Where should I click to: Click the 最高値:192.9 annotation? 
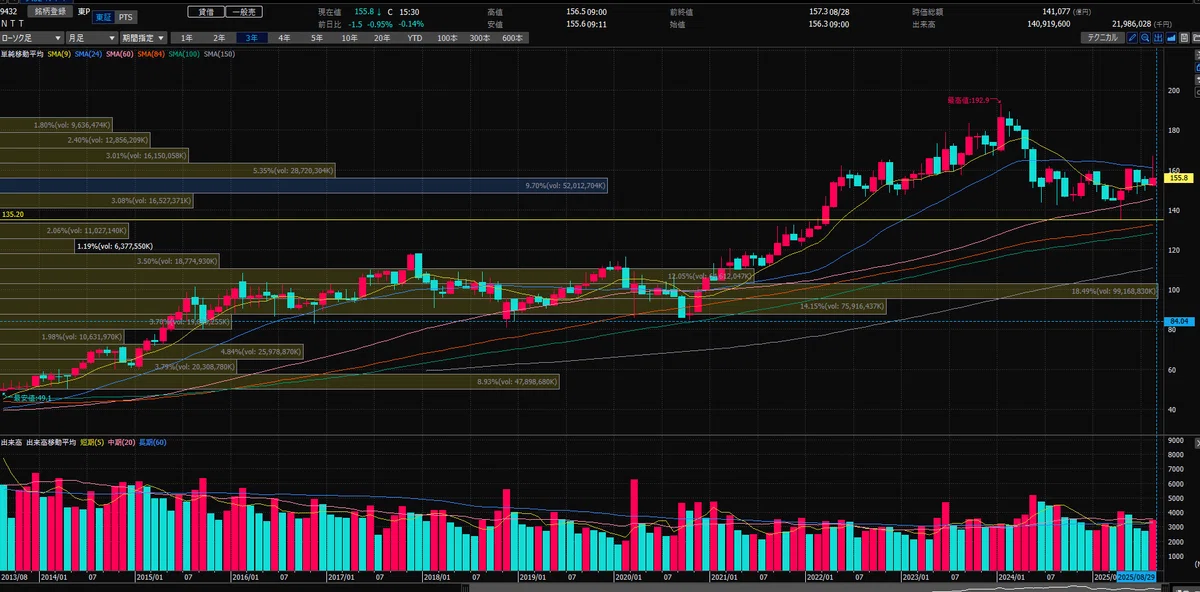[967, 101]
